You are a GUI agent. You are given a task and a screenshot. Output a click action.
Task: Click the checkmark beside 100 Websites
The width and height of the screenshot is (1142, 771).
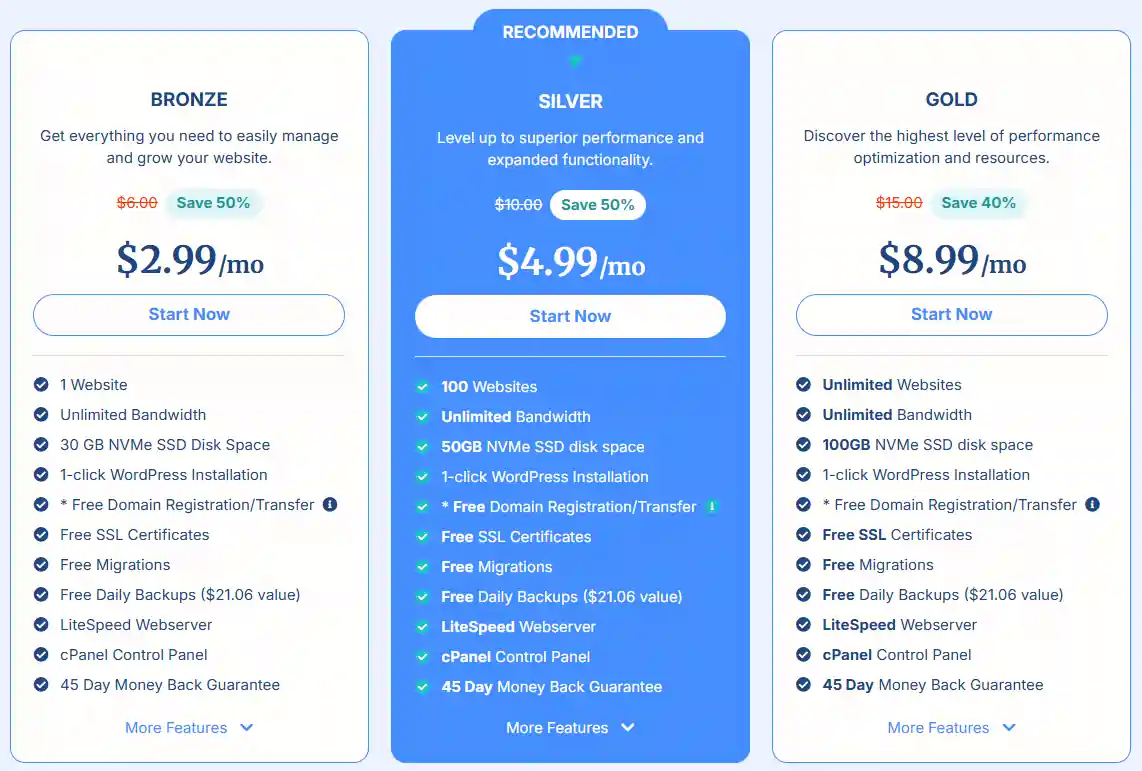click(x=423, y=387)
